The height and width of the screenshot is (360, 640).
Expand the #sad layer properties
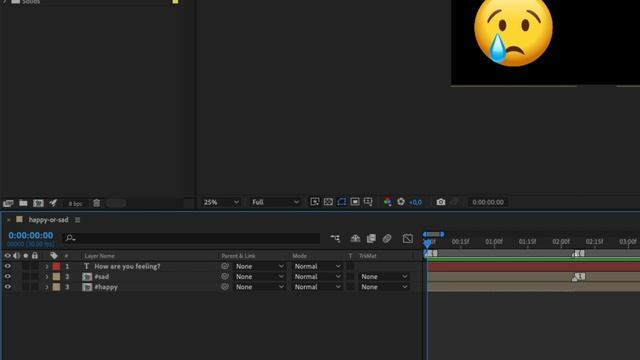pyautogui.click(x=47, y=277)
